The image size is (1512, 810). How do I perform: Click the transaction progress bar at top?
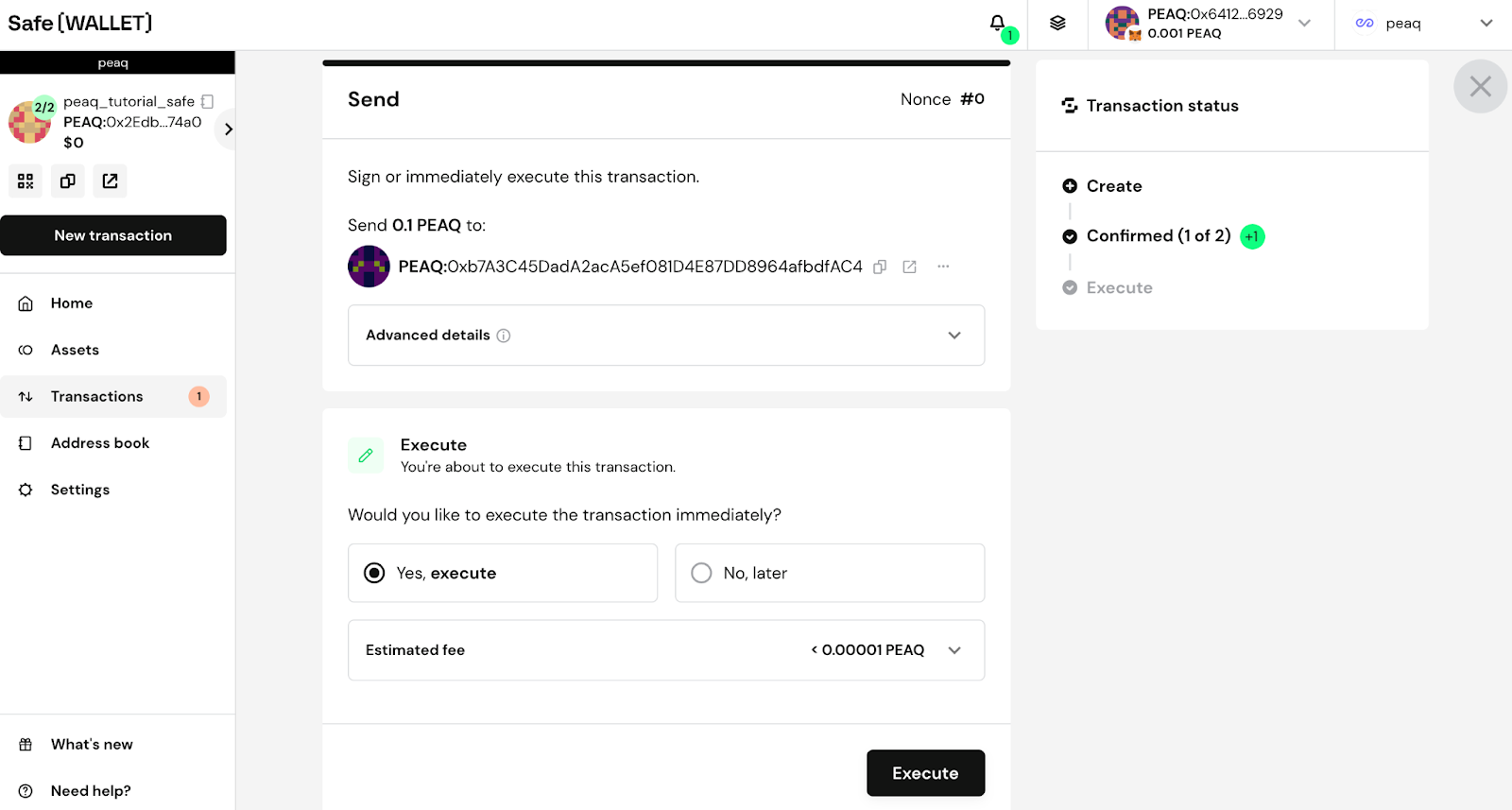click(665, 62)
